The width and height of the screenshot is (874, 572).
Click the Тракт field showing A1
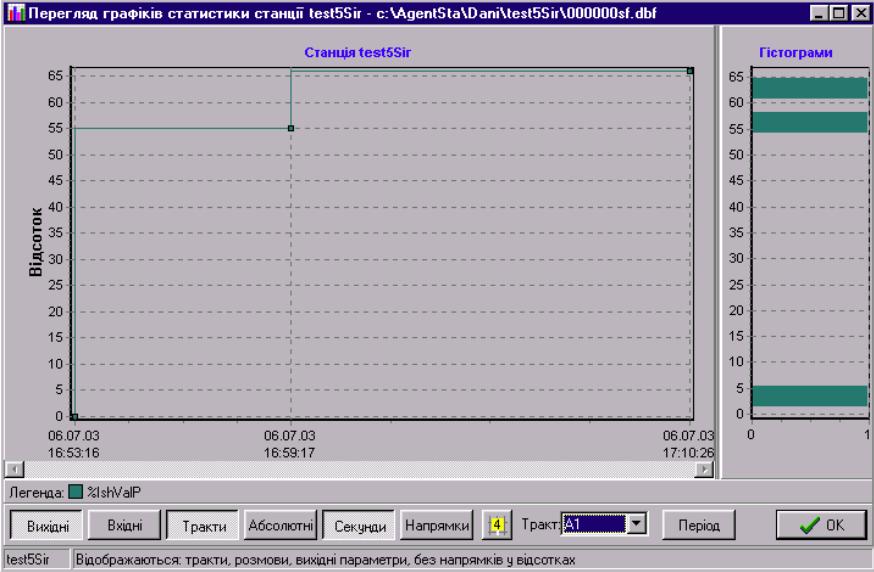click(594, 524)
